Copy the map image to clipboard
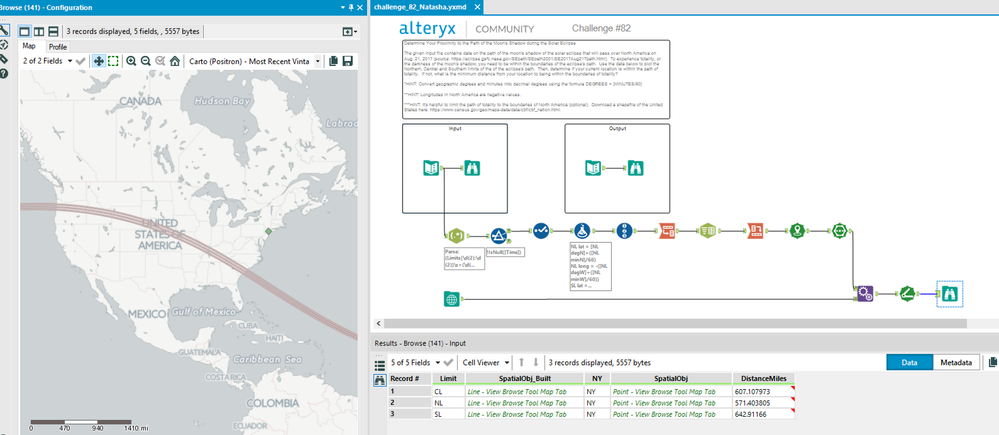Screen dimensions: 999x435 click(x=334, y=61)
